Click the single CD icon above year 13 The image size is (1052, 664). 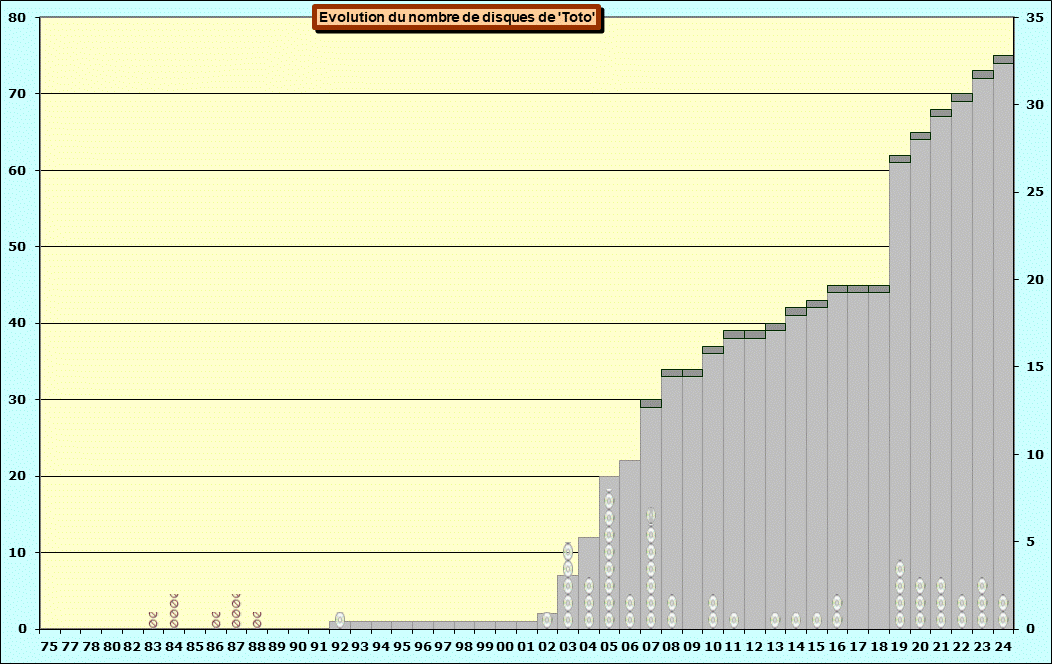pyautogui.click(x=776, y=620)
